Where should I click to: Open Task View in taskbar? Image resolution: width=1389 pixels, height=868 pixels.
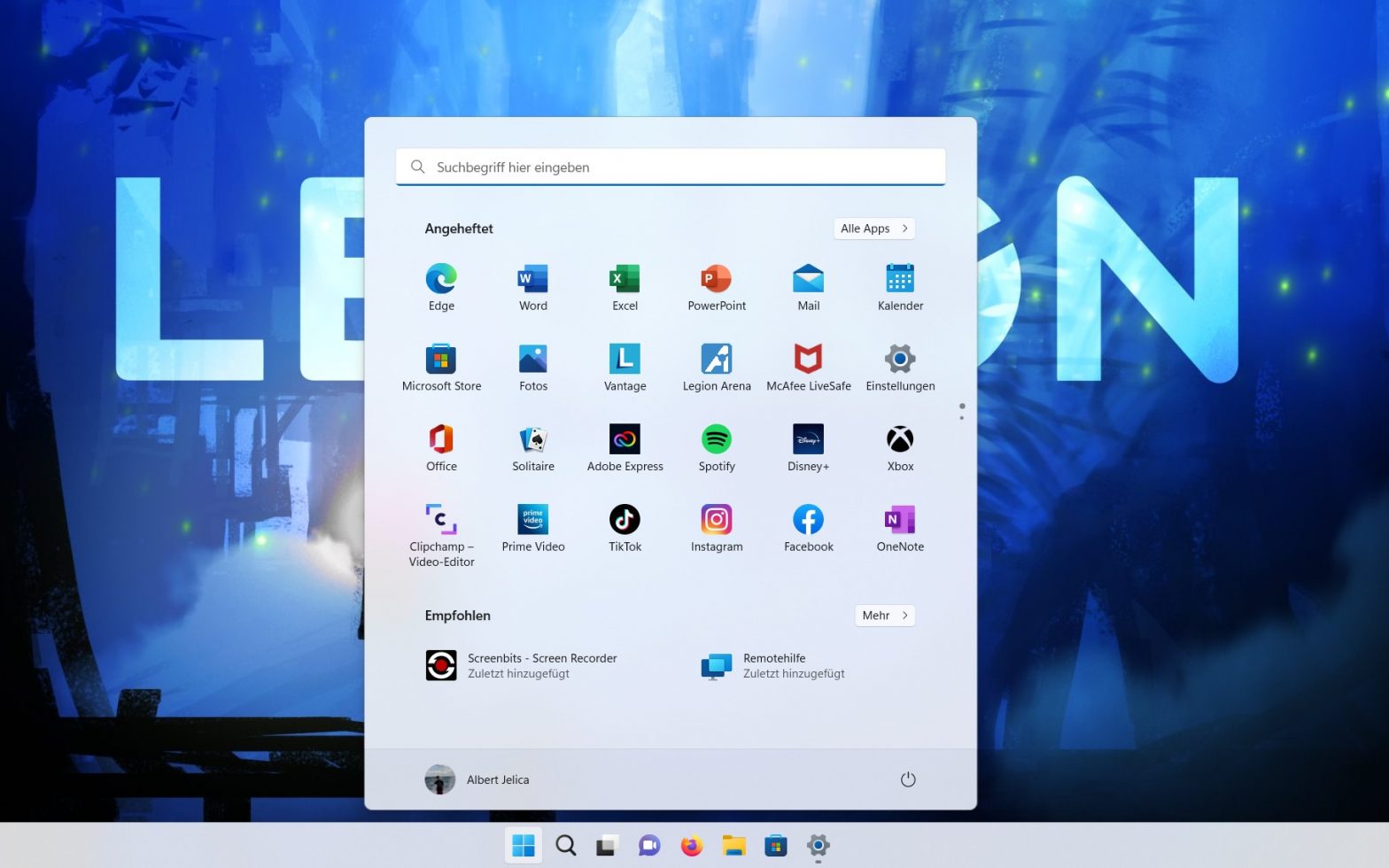click(x=607, y=846)
